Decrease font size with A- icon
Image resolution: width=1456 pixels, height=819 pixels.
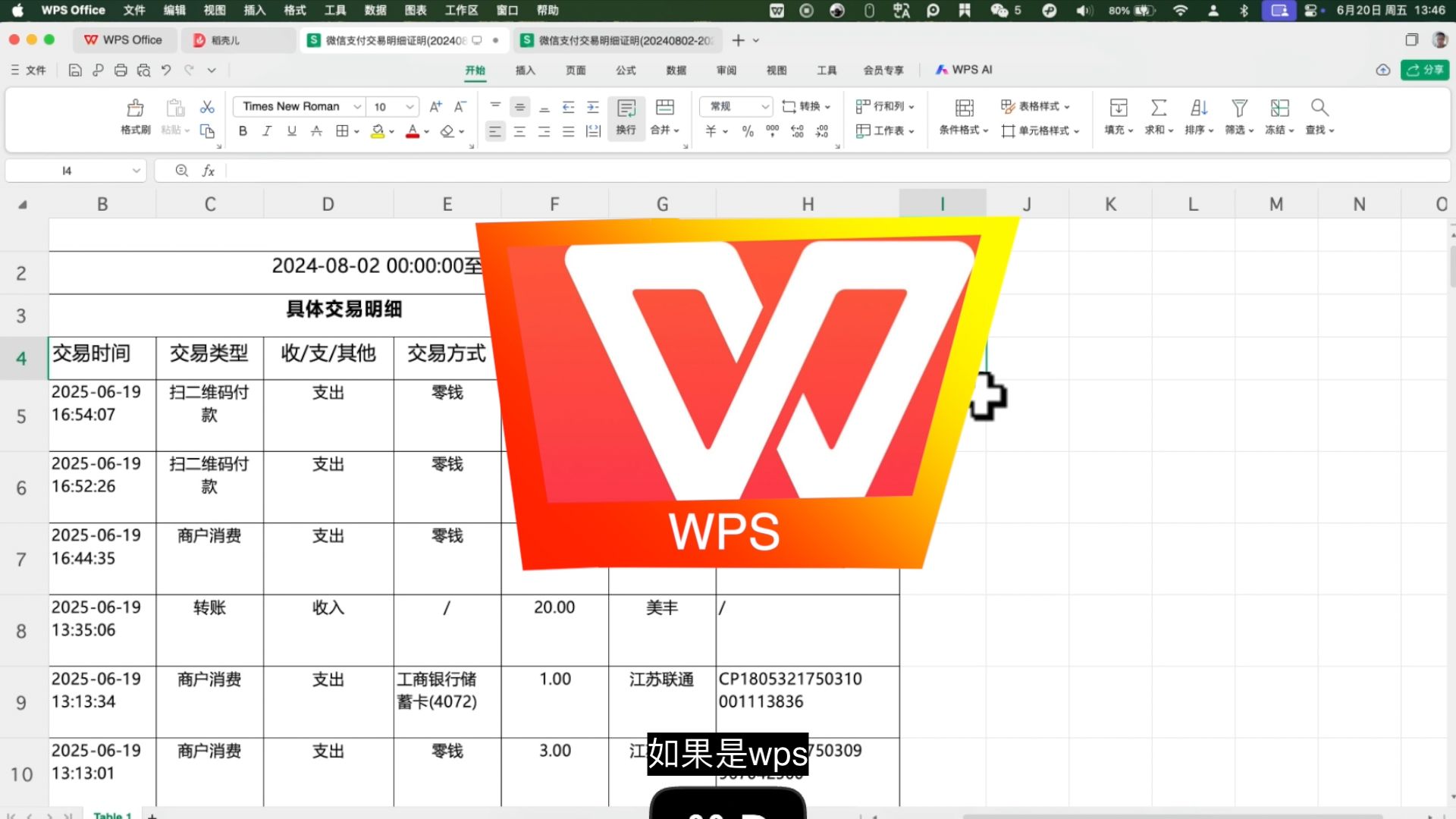click(x=460, y=107)
